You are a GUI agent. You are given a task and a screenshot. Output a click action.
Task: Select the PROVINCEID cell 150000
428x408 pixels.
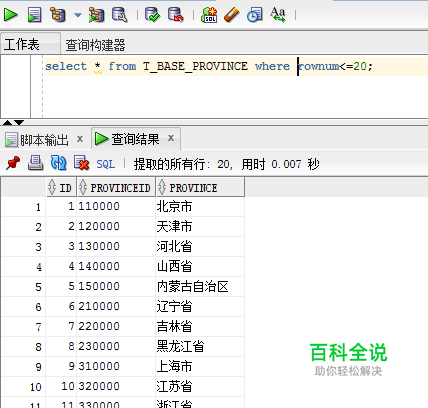116,287
